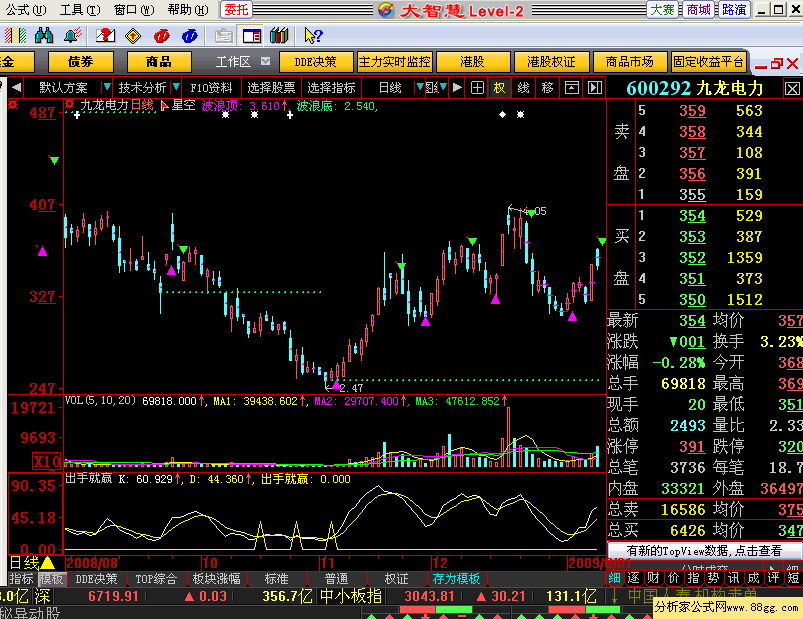
Task: Close the 600292 quote panel with X box
Action: (792, 89)
